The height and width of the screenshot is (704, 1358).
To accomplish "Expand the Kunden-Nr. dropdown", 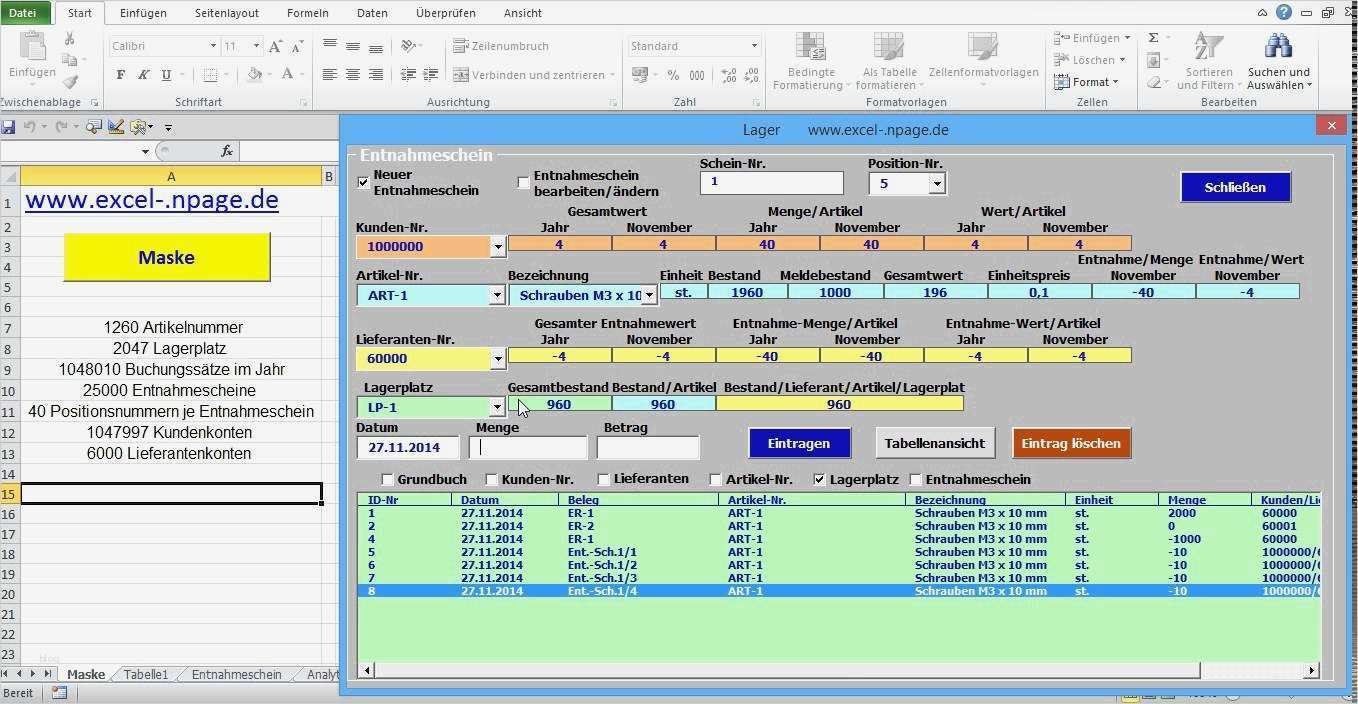I will click(x=497, y=247).
